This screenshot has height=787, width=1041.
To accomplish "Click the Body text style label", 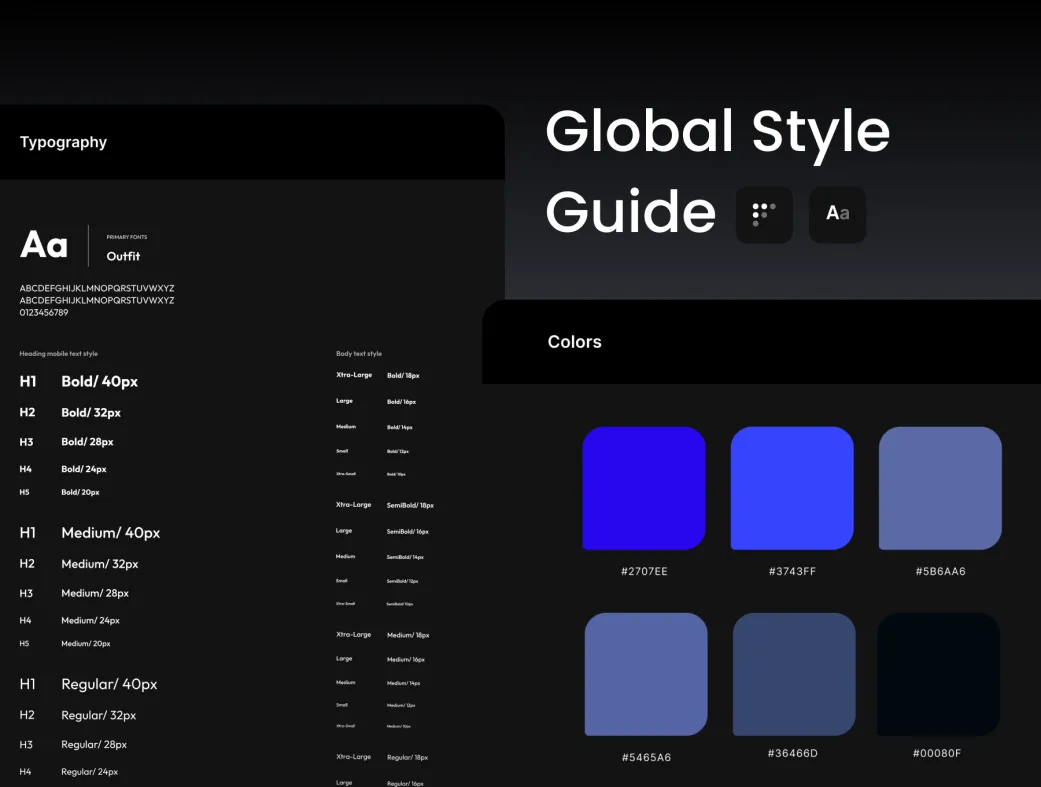I will (x=359, y=354).
